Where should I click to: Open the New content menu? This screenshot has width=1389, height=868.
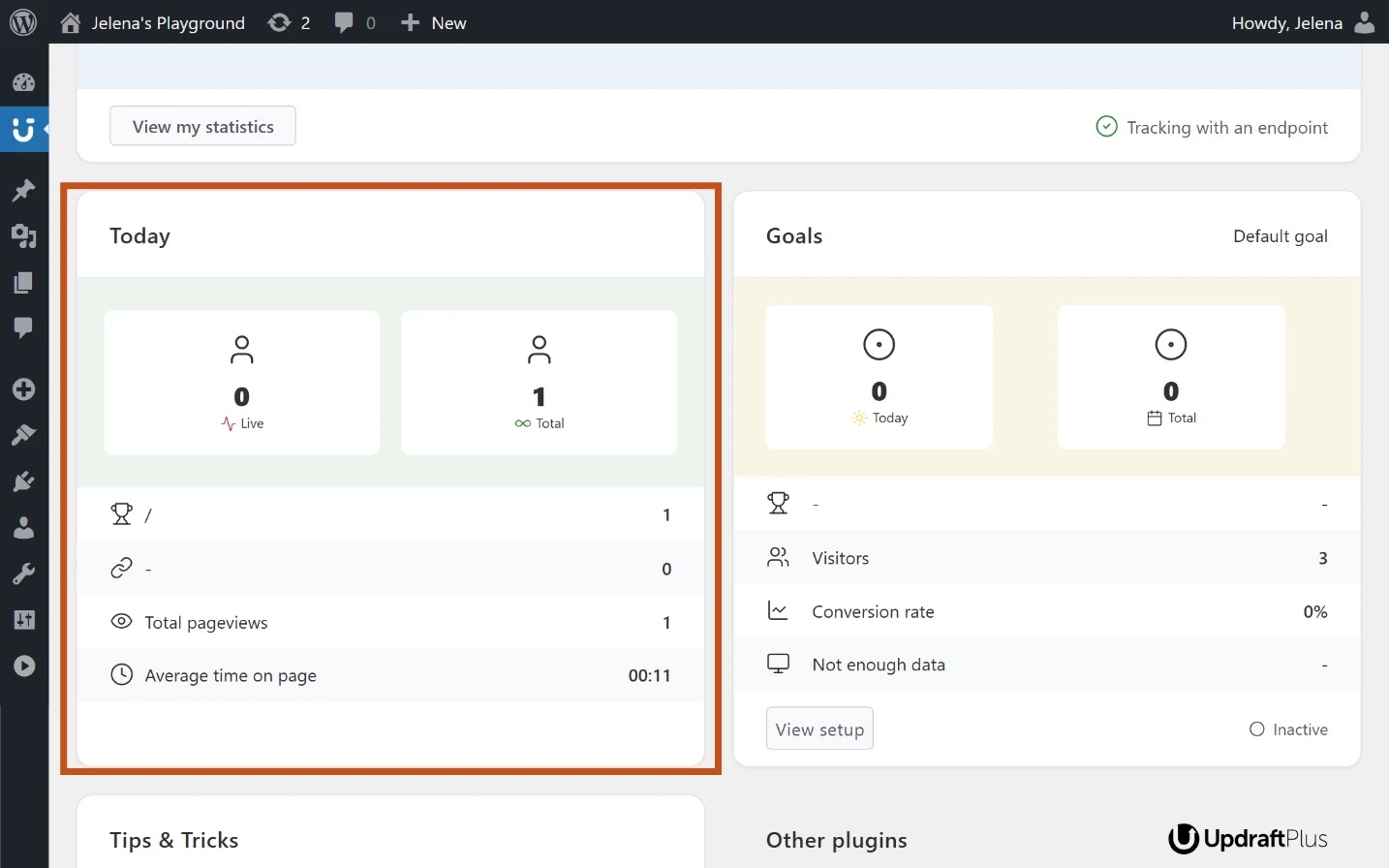433,22
